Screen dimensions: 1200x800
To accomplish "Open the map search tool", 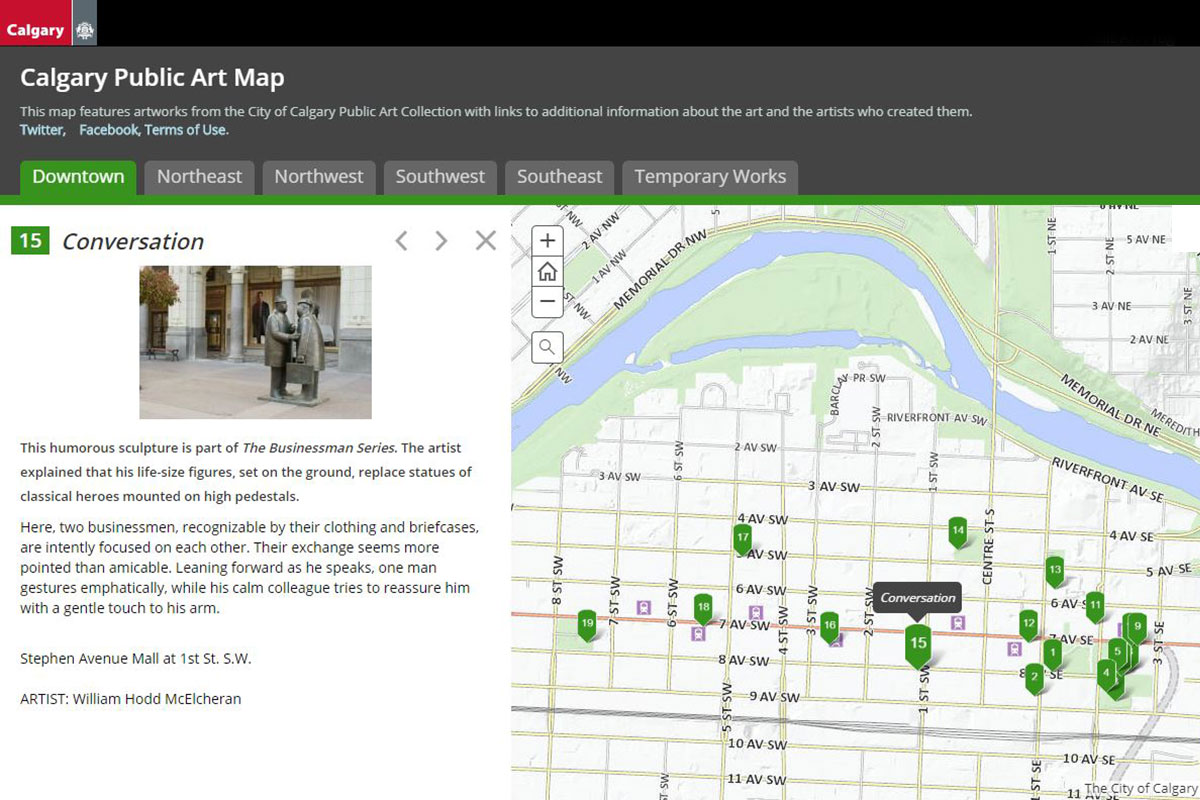I will click(x=547, y=347).
